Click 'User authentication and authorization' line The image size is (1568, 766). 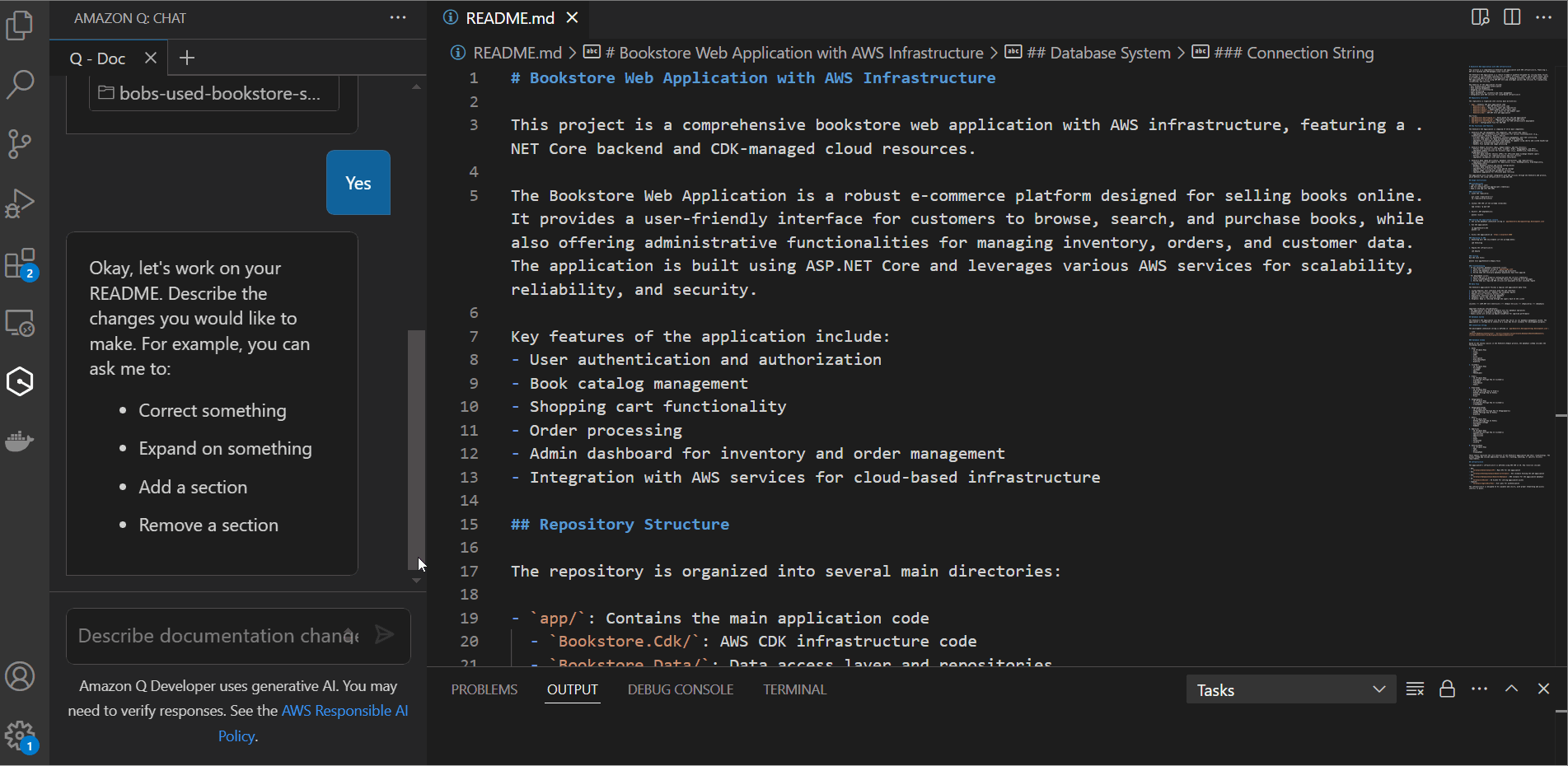(696, 360)
